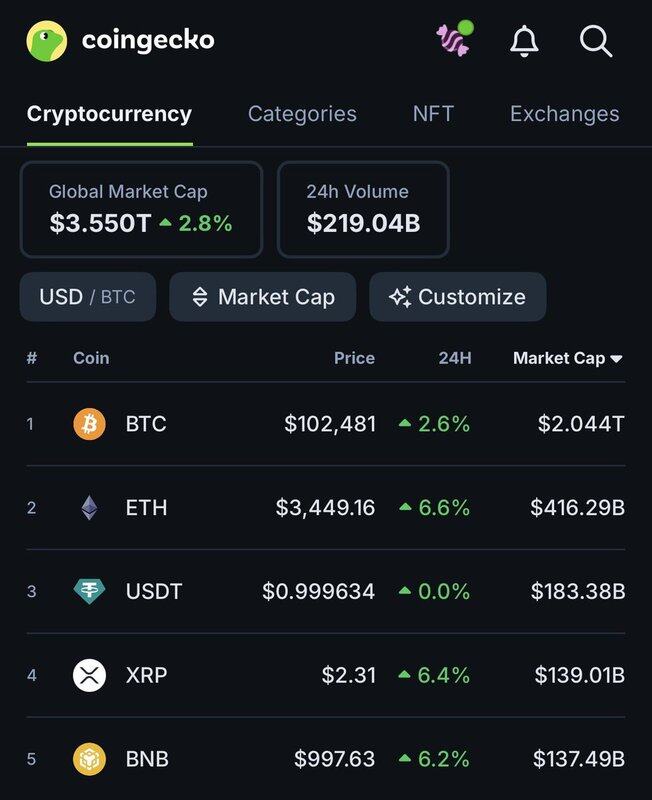Toggle USD / BTC currency switch
This screenshot has height=800, width=652.
88,297
